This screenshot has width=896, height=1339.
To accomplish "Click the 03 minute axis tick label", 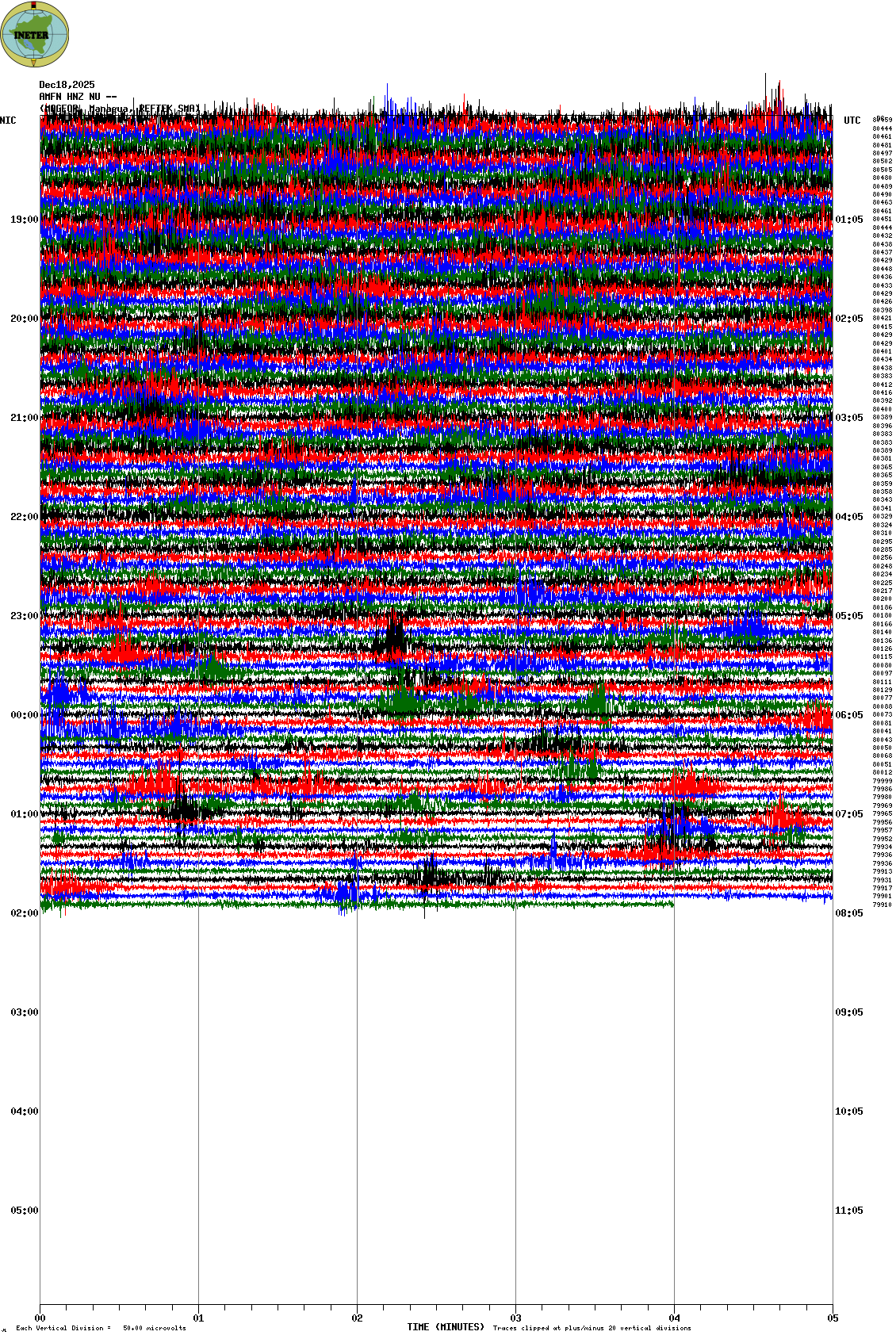I will pyautogui.click(x=515, y=1318).
